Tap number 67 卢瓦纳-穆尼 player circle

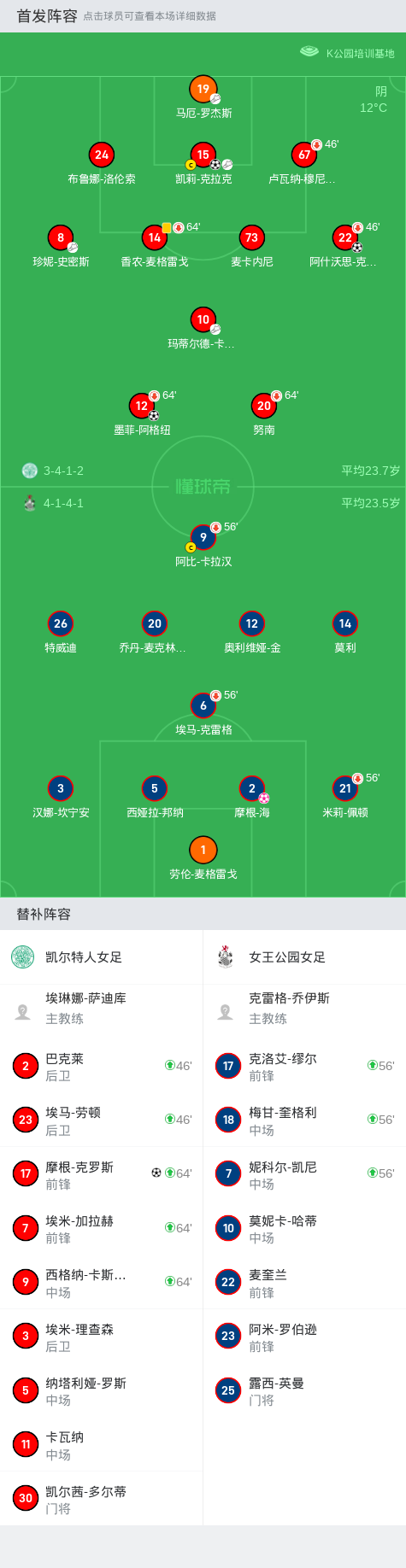[x=304, y=155]
